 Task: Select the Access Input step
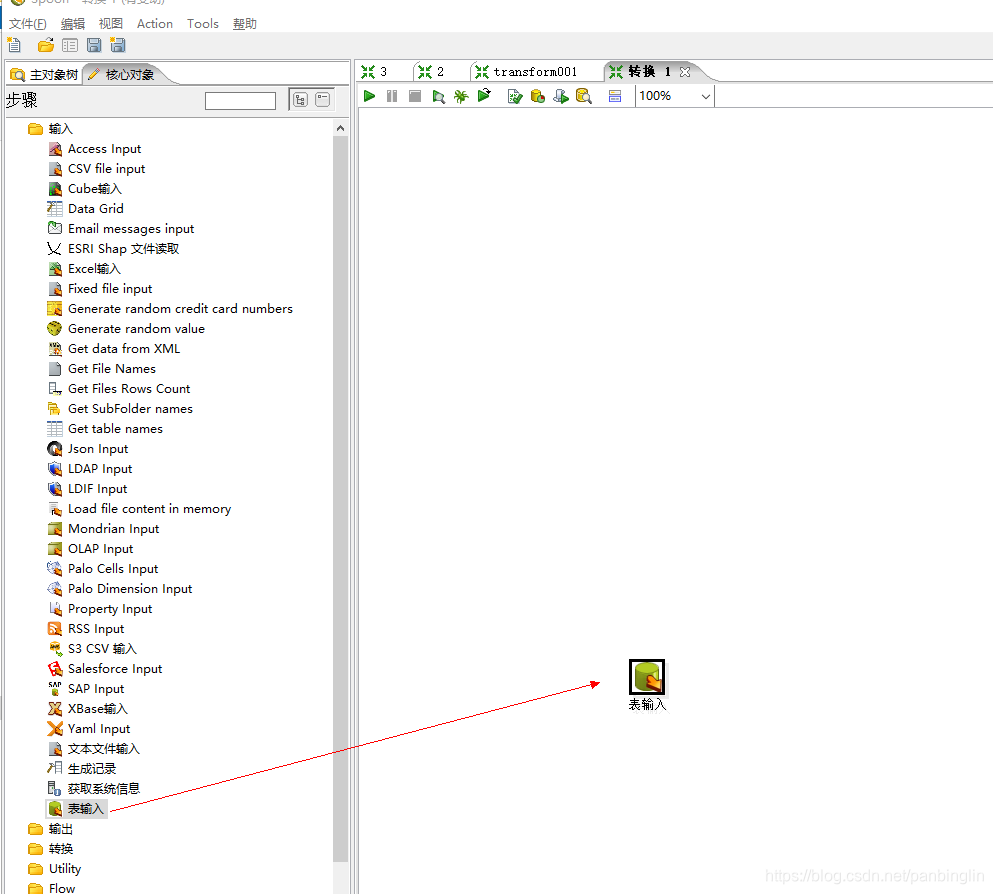(94, 149)
